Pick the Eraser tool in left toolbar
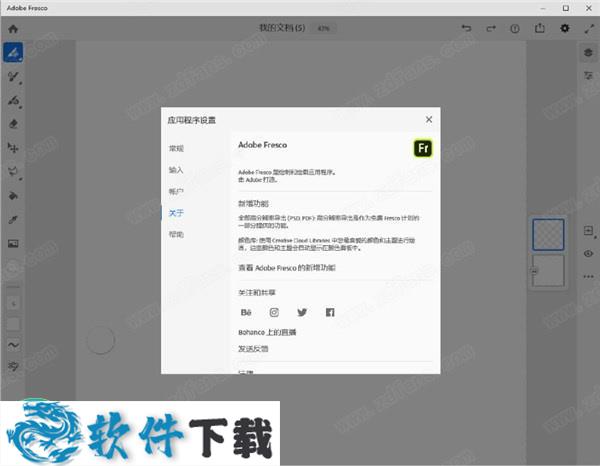The height and width of the screenshot is (466, 600). click(14, 124)
